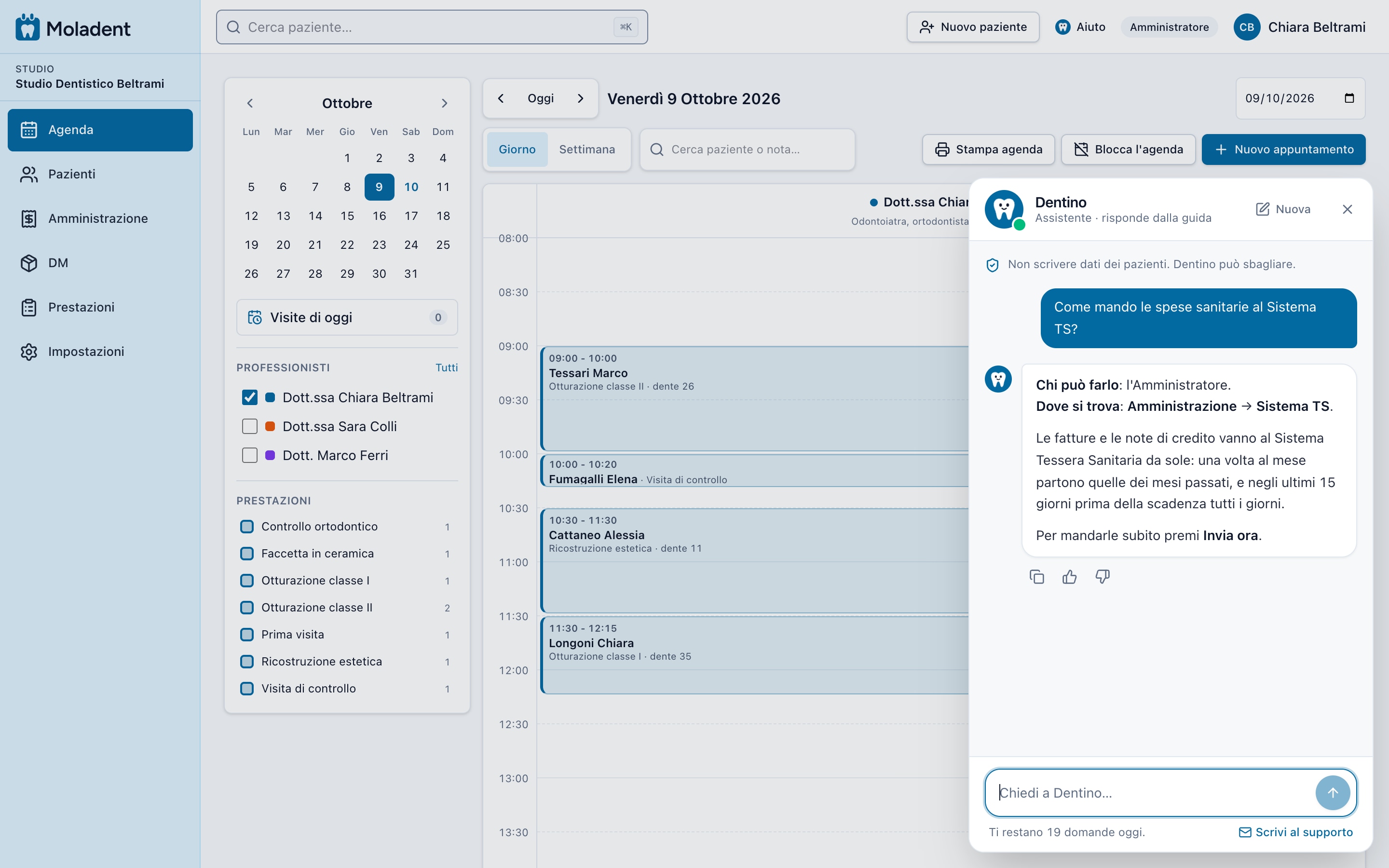Select all professionals with Tutti
Image resolution: width=1389 pixels, height=868 pixels.
tap(447, 367)
